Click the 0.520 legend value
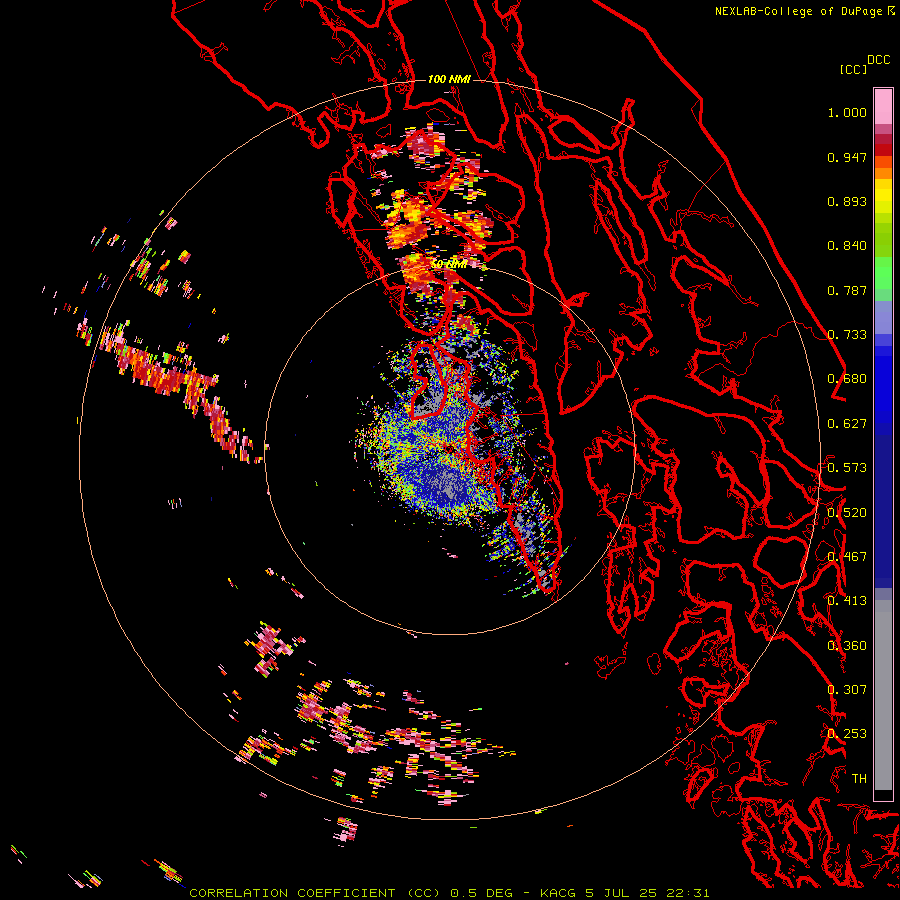 [x=847, y=513]
